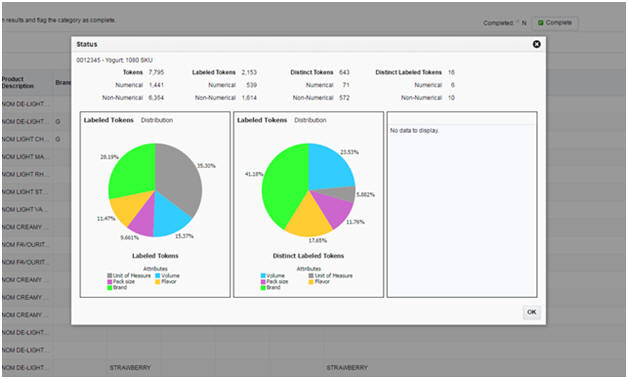Click the Labeled Tokens value 2,153
Image resolution: width=628 pixels, height=379 pixels.
[249, 73]
